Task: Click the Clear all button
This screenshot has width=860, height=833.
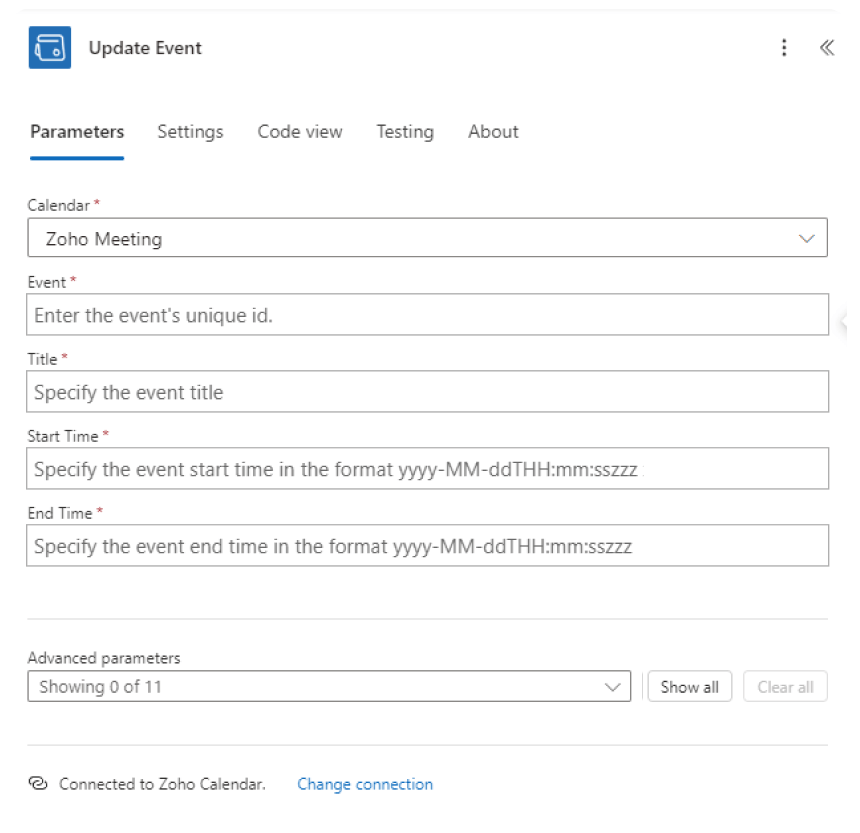Action: point(785,687)
